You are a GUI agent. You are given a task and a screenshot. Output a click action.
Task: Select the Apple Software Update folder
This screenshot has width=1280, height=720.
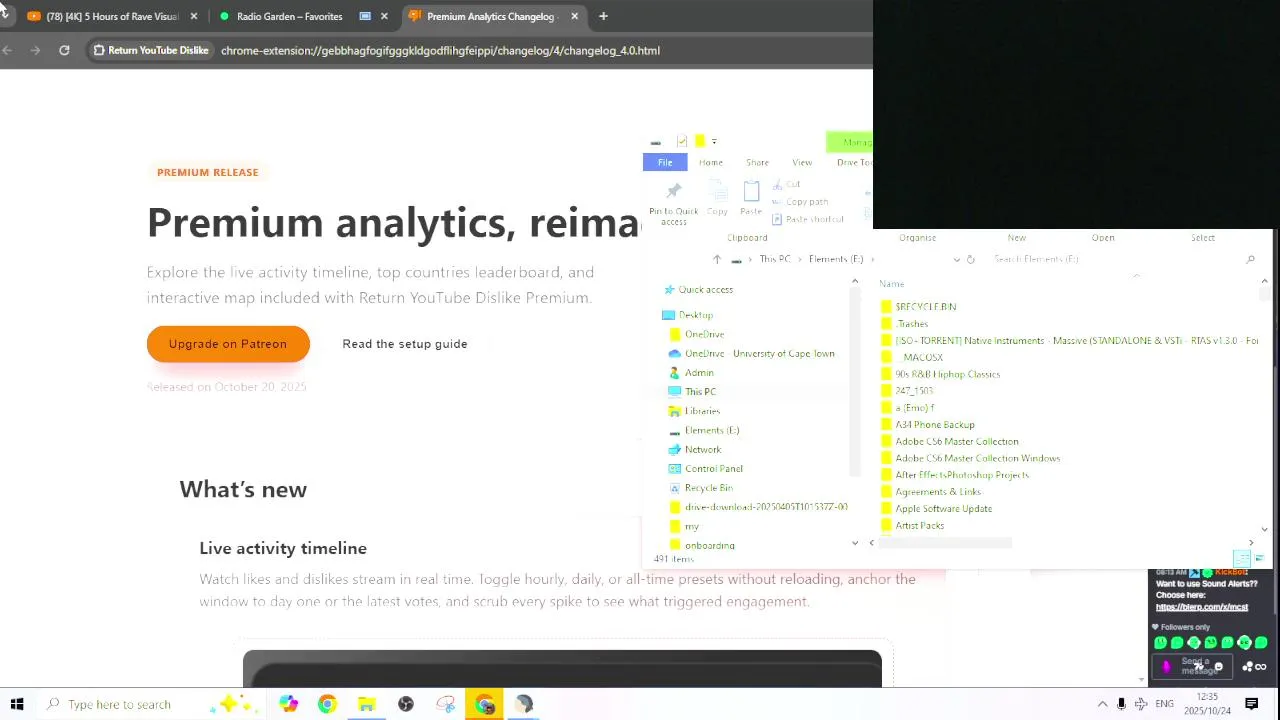[x=936, y=509]
